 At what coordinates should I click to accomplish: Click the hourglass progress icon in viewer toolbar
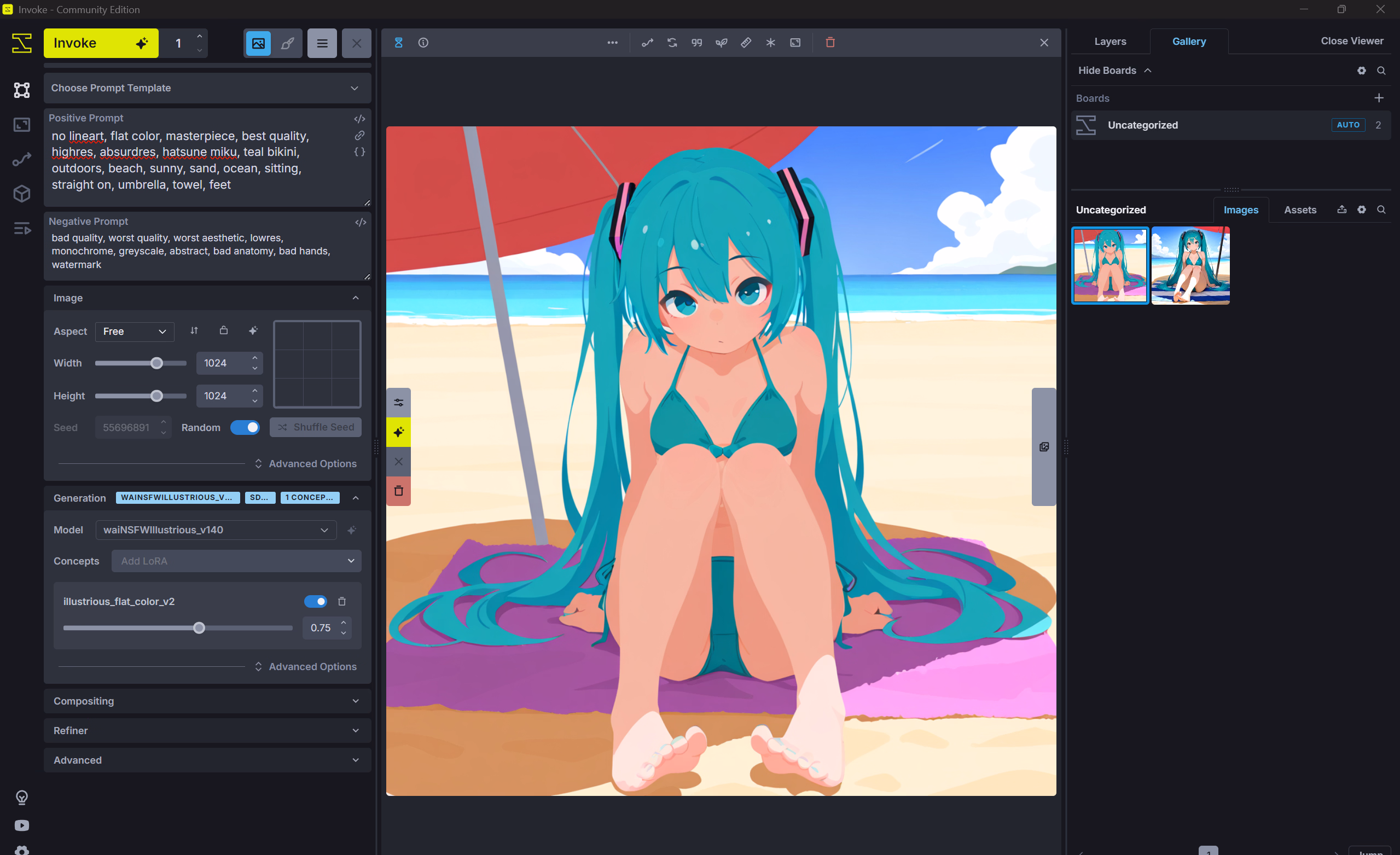[398, 43]
